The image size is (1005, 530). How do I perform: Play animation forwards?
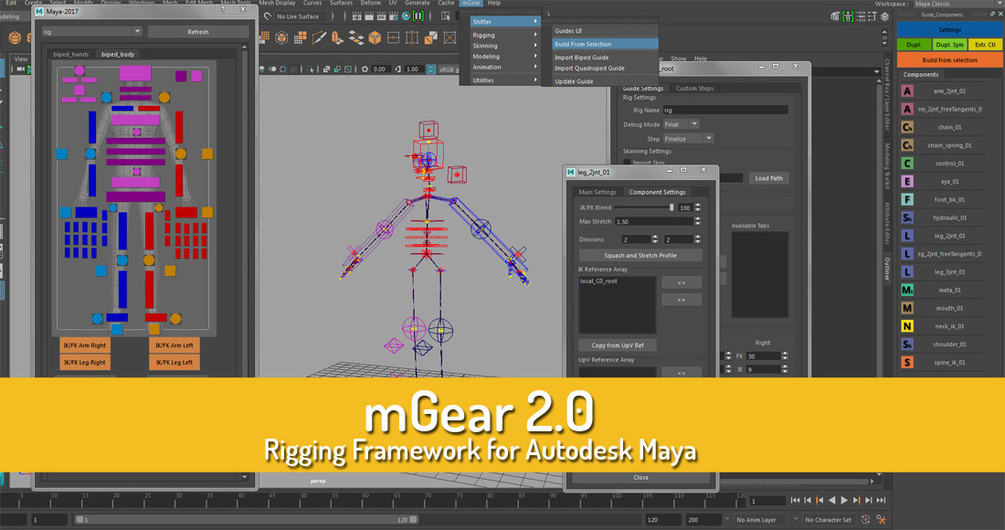[x=844, y=500]
